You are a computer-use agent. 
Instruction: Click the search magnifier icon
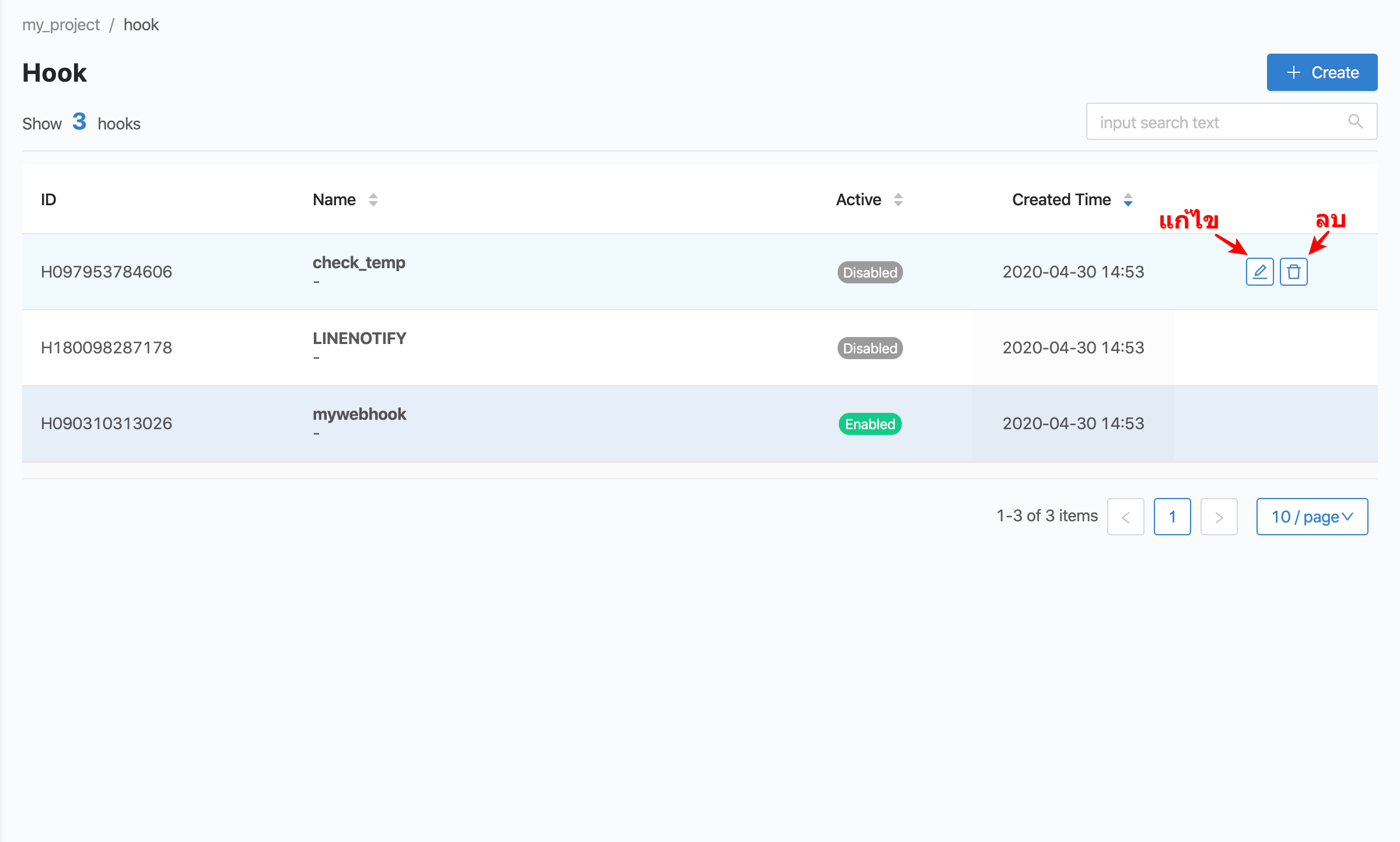(1355, 121)
